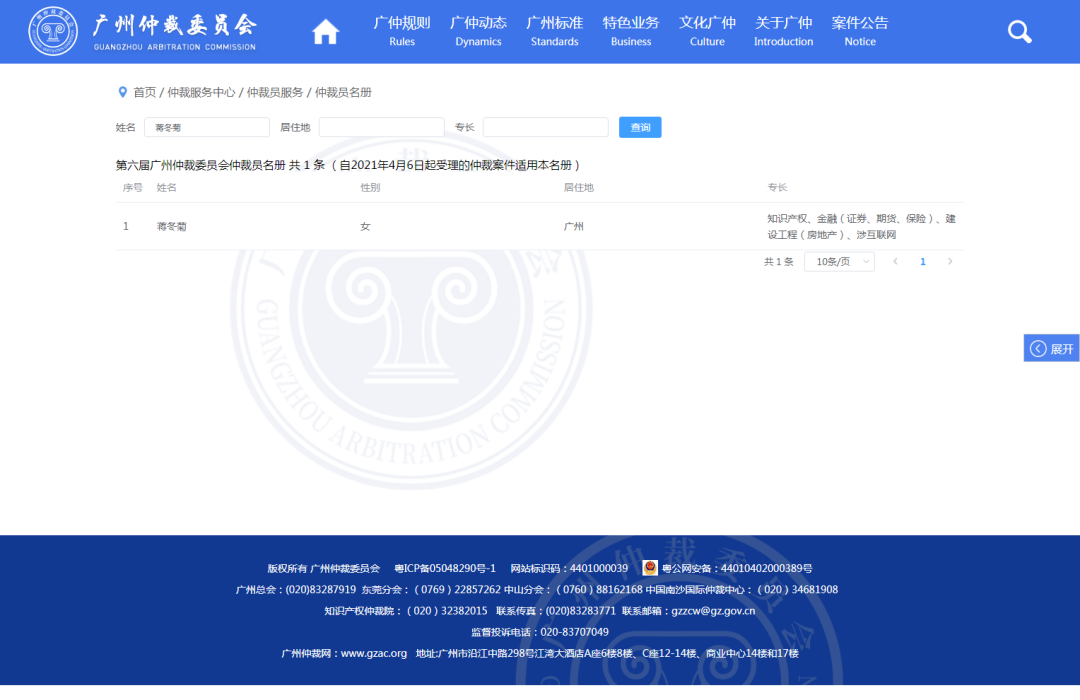This screenshot has height=700, width=1080.
Task: Click 仲裁服务中心 breadcrumb link
Action: [x=201, y=92]
